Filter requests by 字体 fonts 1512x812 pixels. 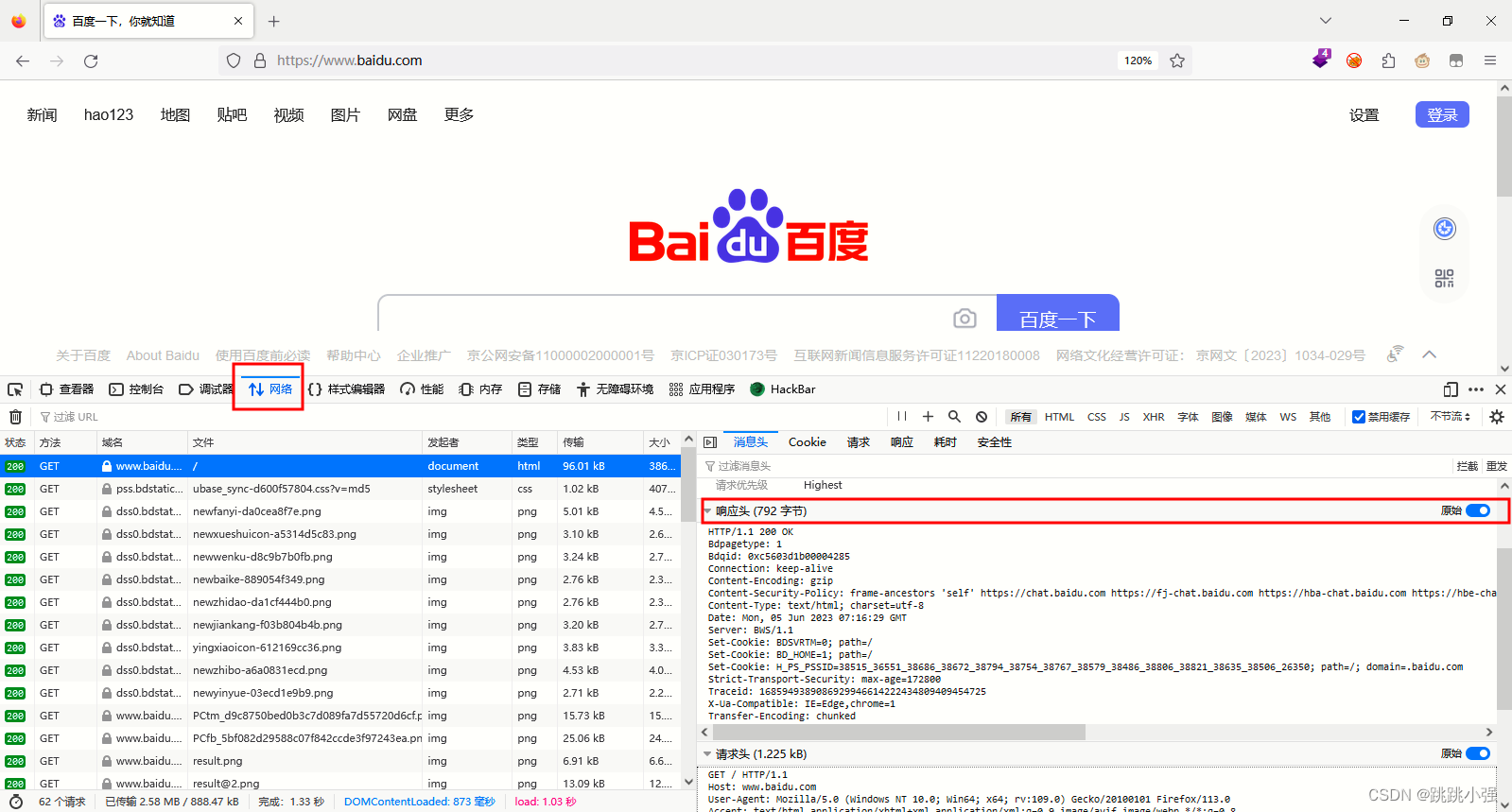[1188, 417]
